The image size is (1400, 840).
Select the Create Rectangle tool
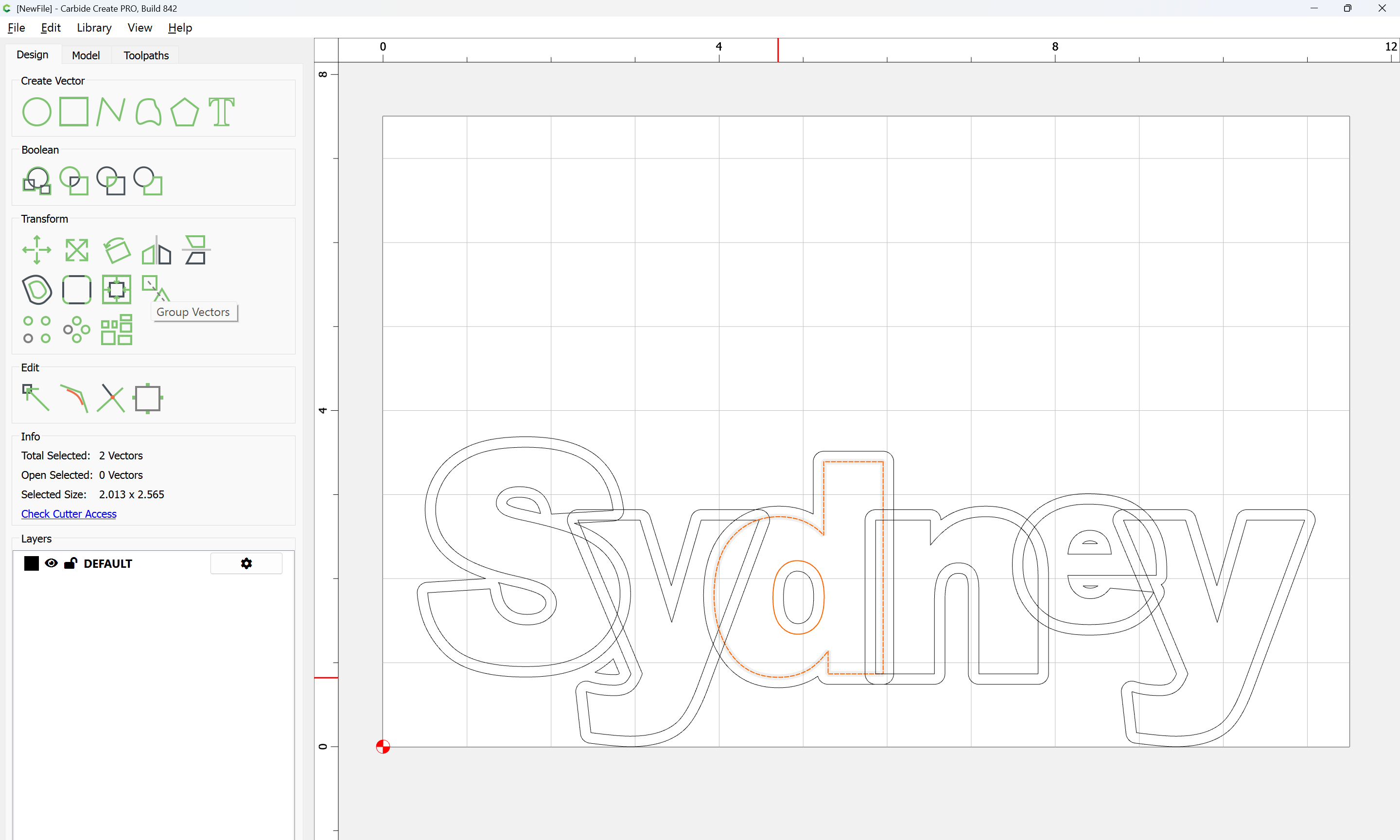[x=74, y=111]
